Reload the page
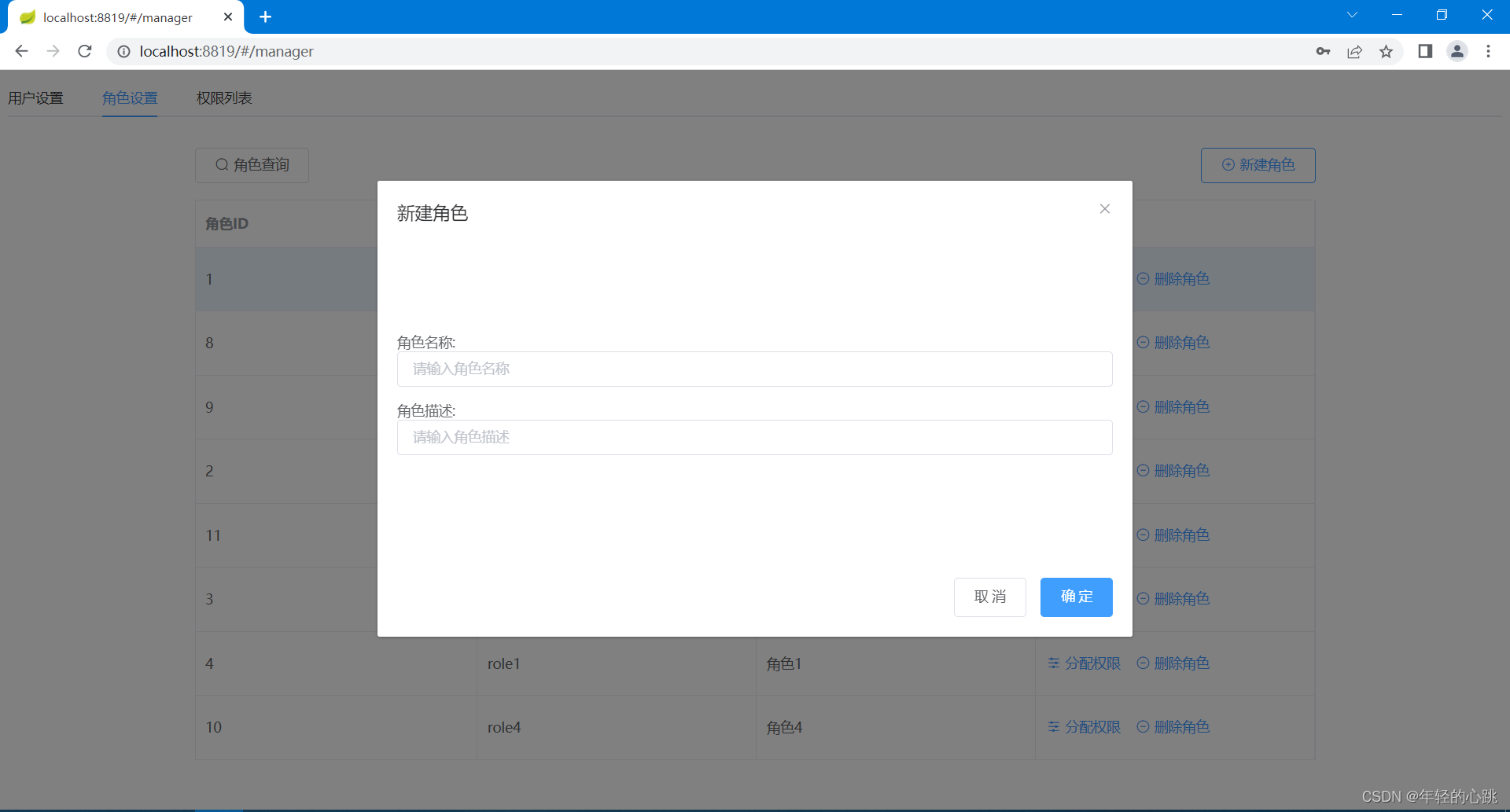The width and height of the screenshot is (1510, 812). coord(85,51)
